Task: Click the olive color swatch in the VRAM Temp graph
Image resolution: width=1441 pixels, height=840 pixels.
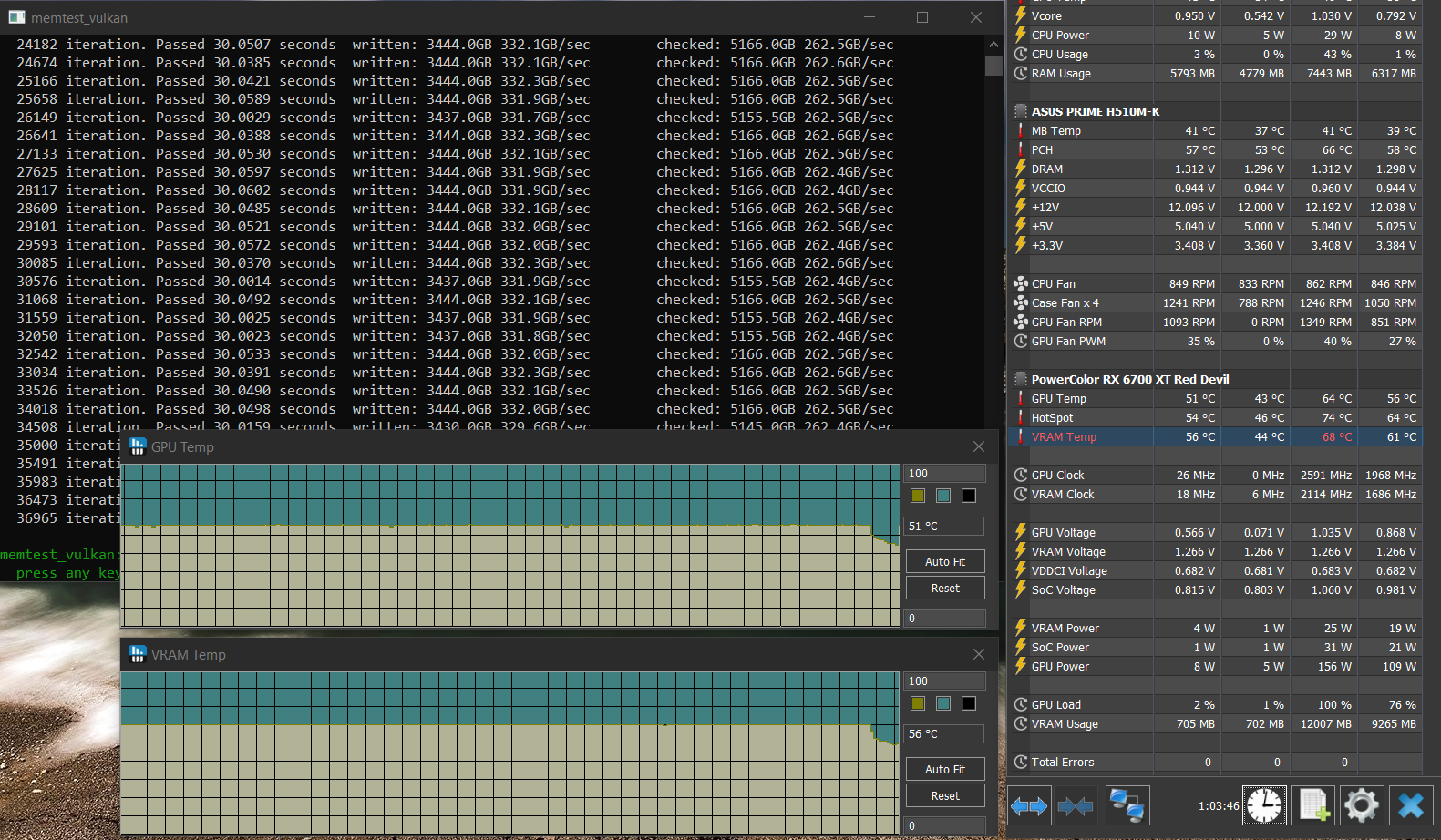Action: click(x=918, y=703)
